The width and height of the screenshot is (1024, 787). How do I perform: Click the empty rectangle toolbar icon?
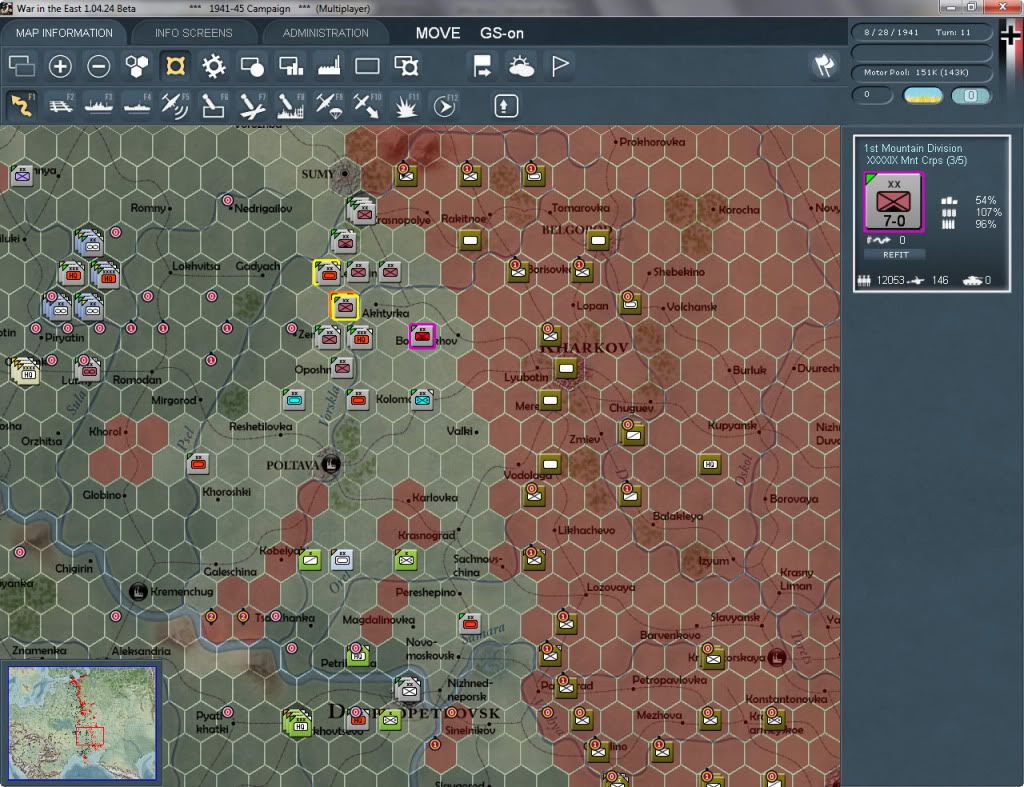tap(367, 66)
